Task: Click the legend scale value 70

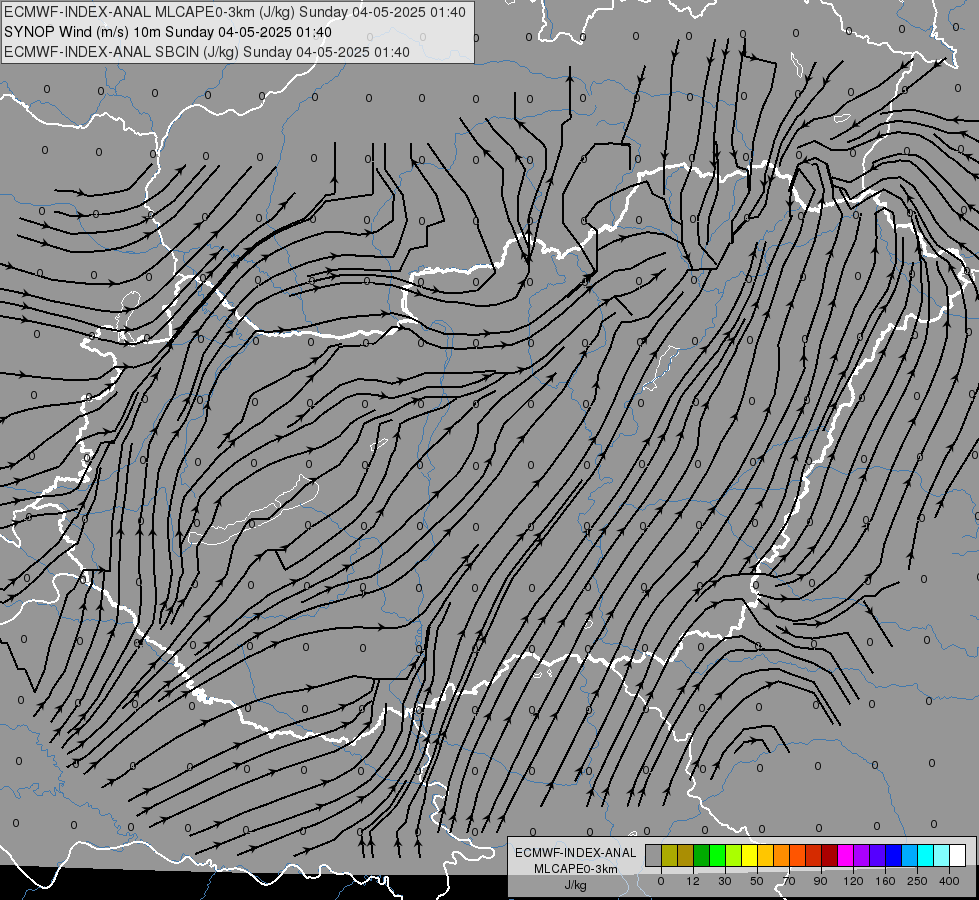Action: (789, 881)
